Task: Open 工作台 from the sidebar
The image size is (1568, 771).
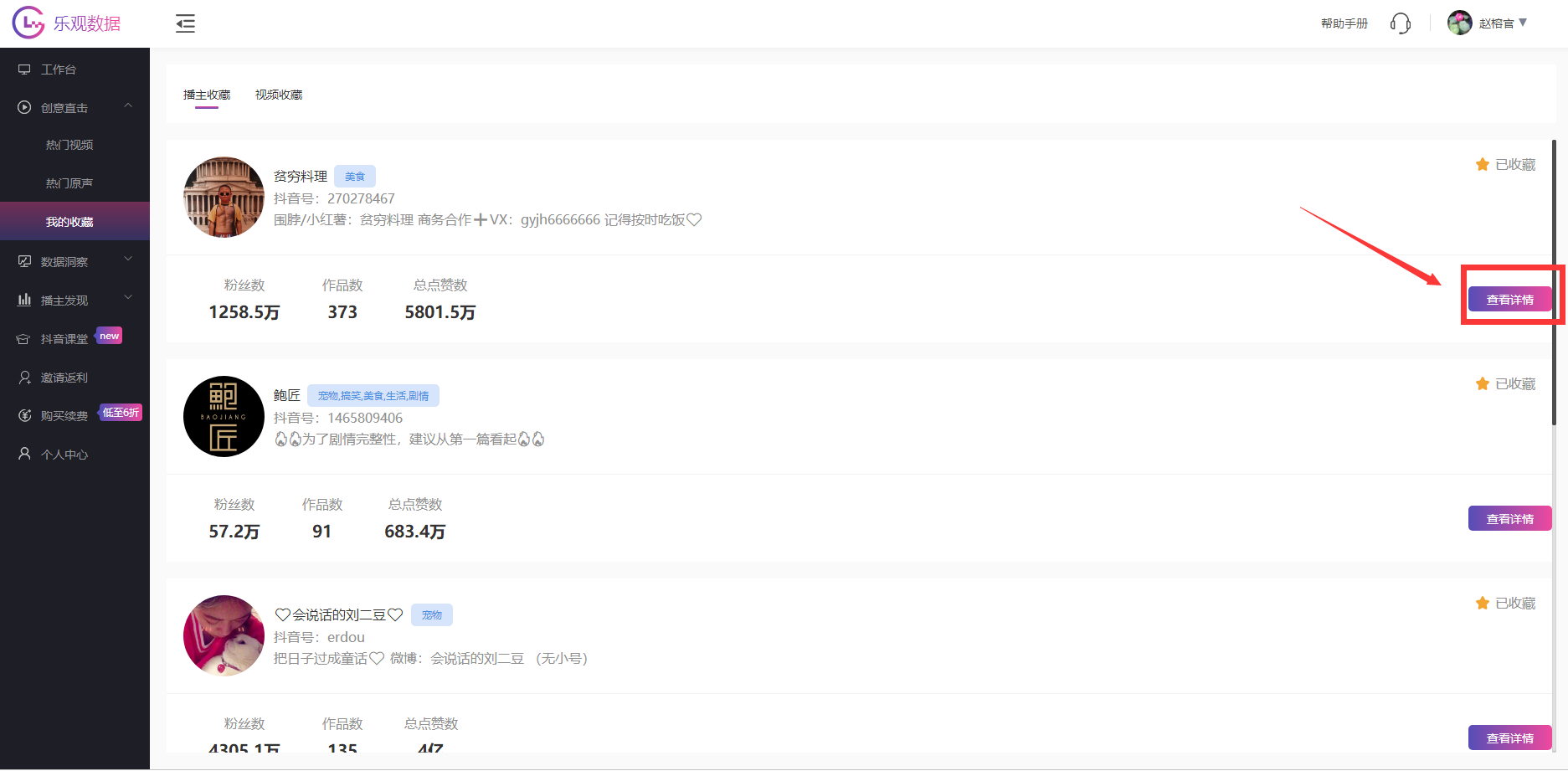Action: coord(59,69)
